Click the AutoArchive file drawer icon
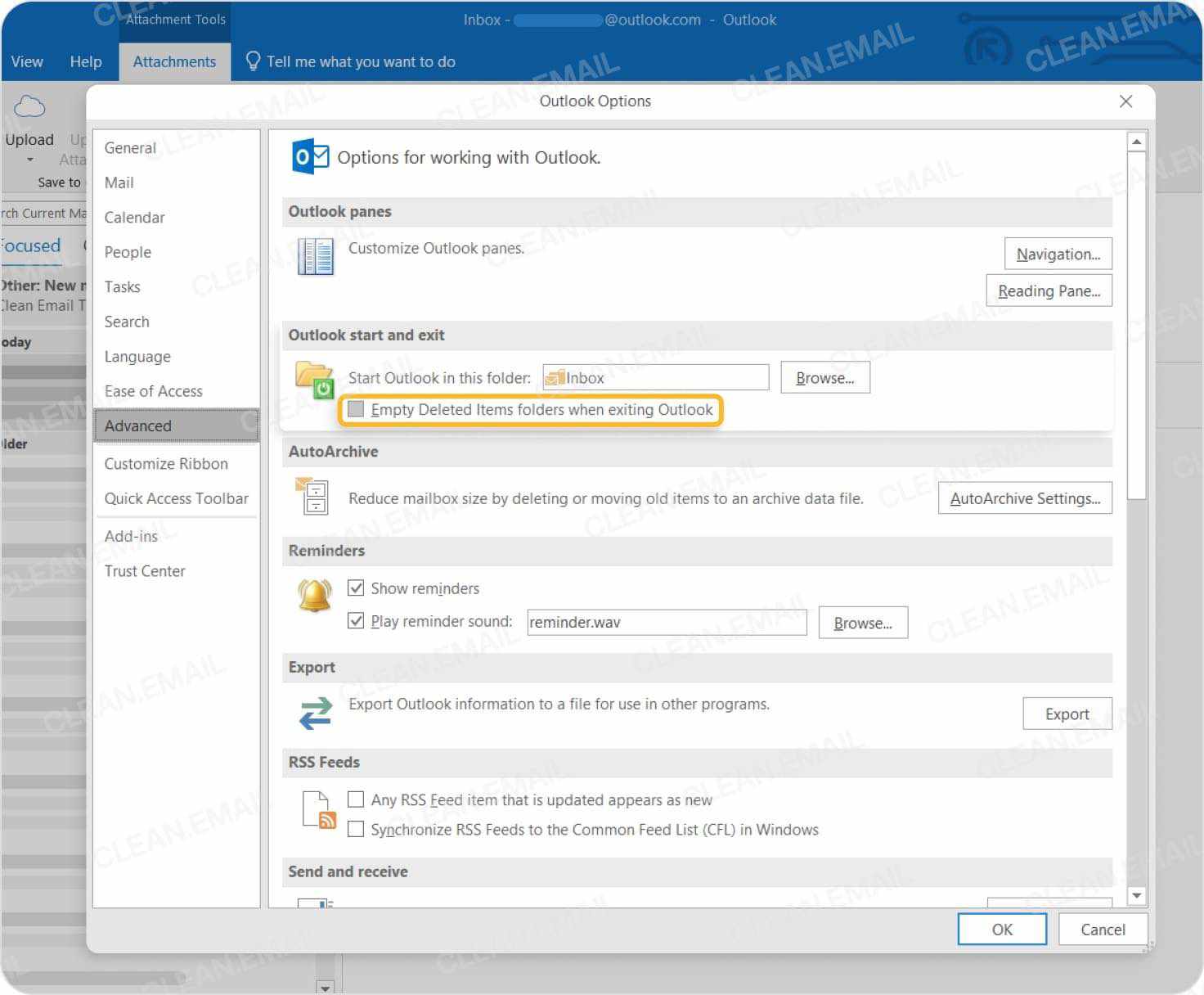The width and height of the screenshot is (1204, 995). (315, 497)
